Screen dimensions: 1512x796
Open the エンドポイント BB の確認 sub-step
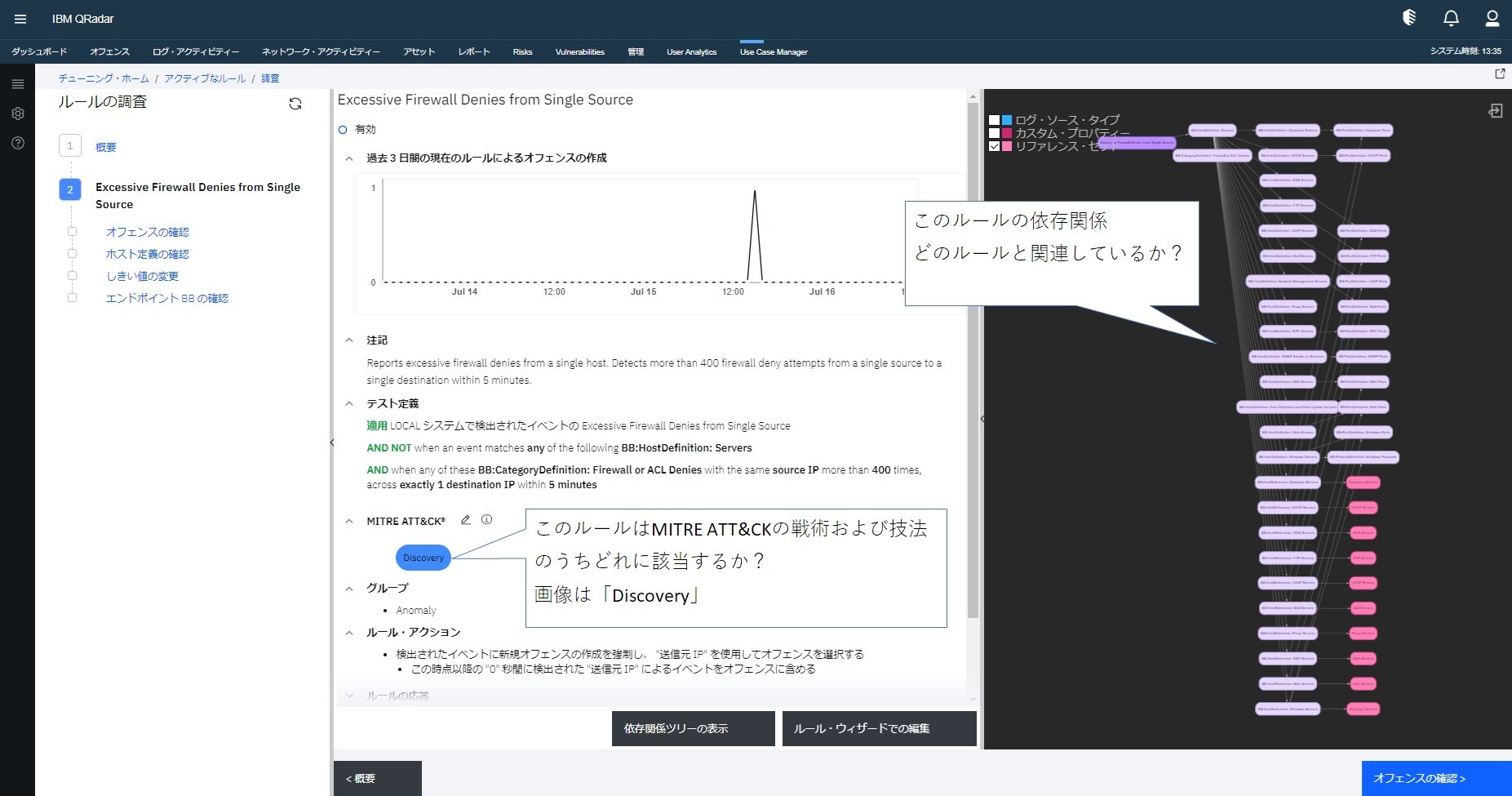[167, 298]
